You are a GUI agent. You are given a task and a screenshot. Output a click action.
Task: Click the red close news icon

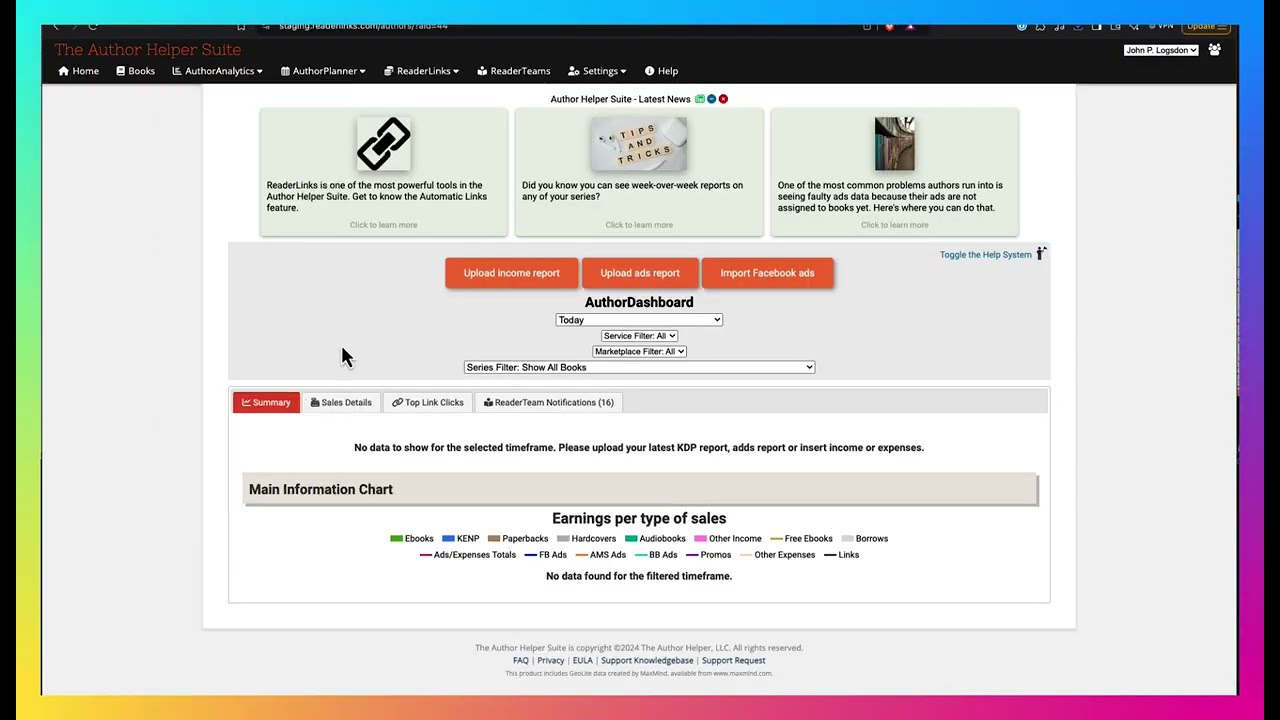[723, 99]
